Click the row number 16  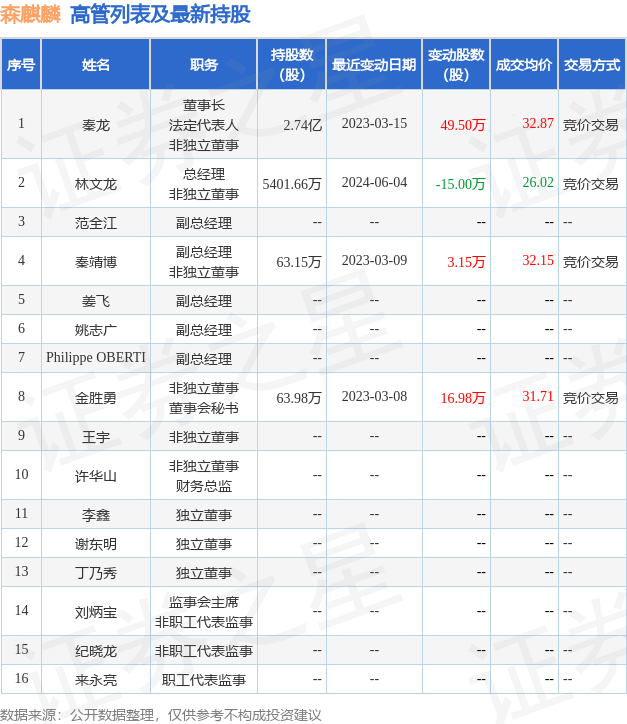[x=21, y=678]
